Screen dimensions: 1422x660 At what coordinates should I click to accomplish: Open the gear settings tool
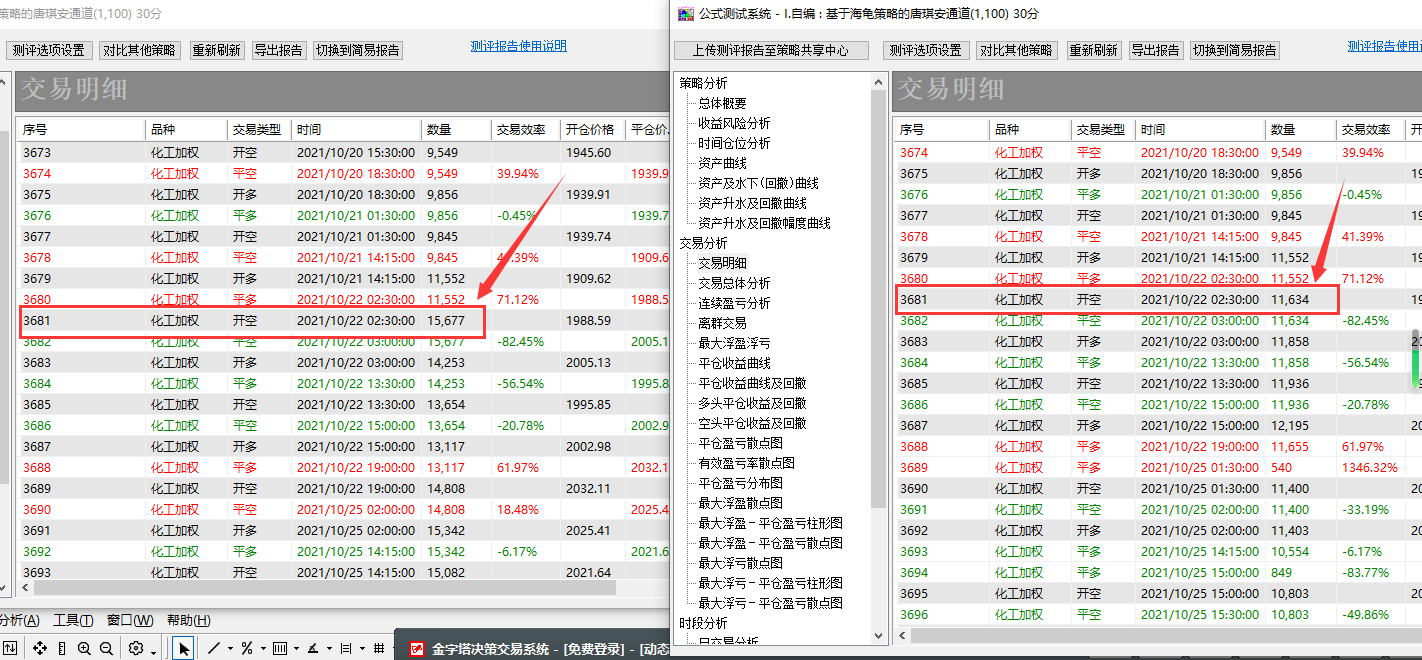(136, 648)
